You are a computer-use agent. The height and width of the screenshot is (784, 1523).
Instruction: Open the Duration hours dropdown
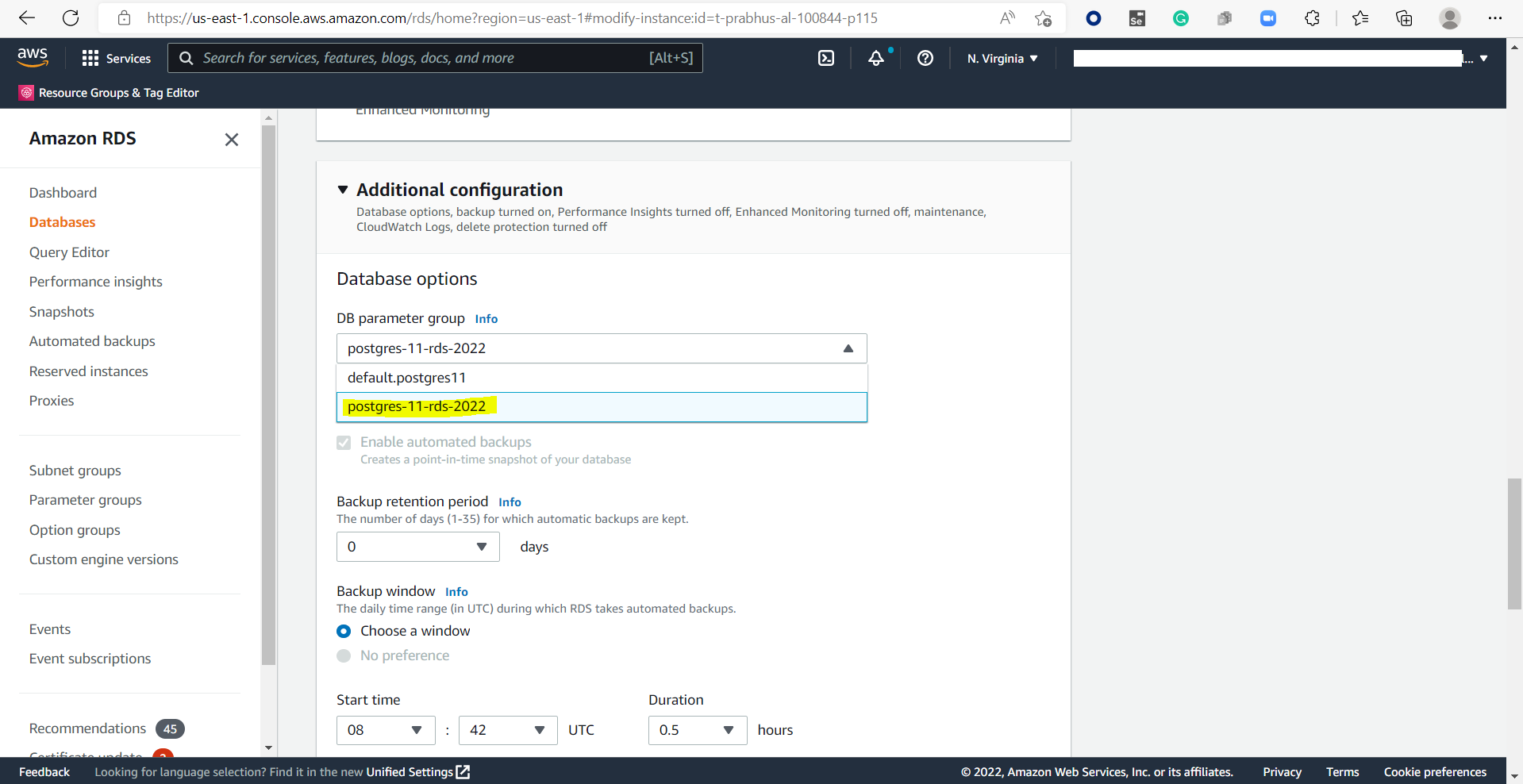698,730
